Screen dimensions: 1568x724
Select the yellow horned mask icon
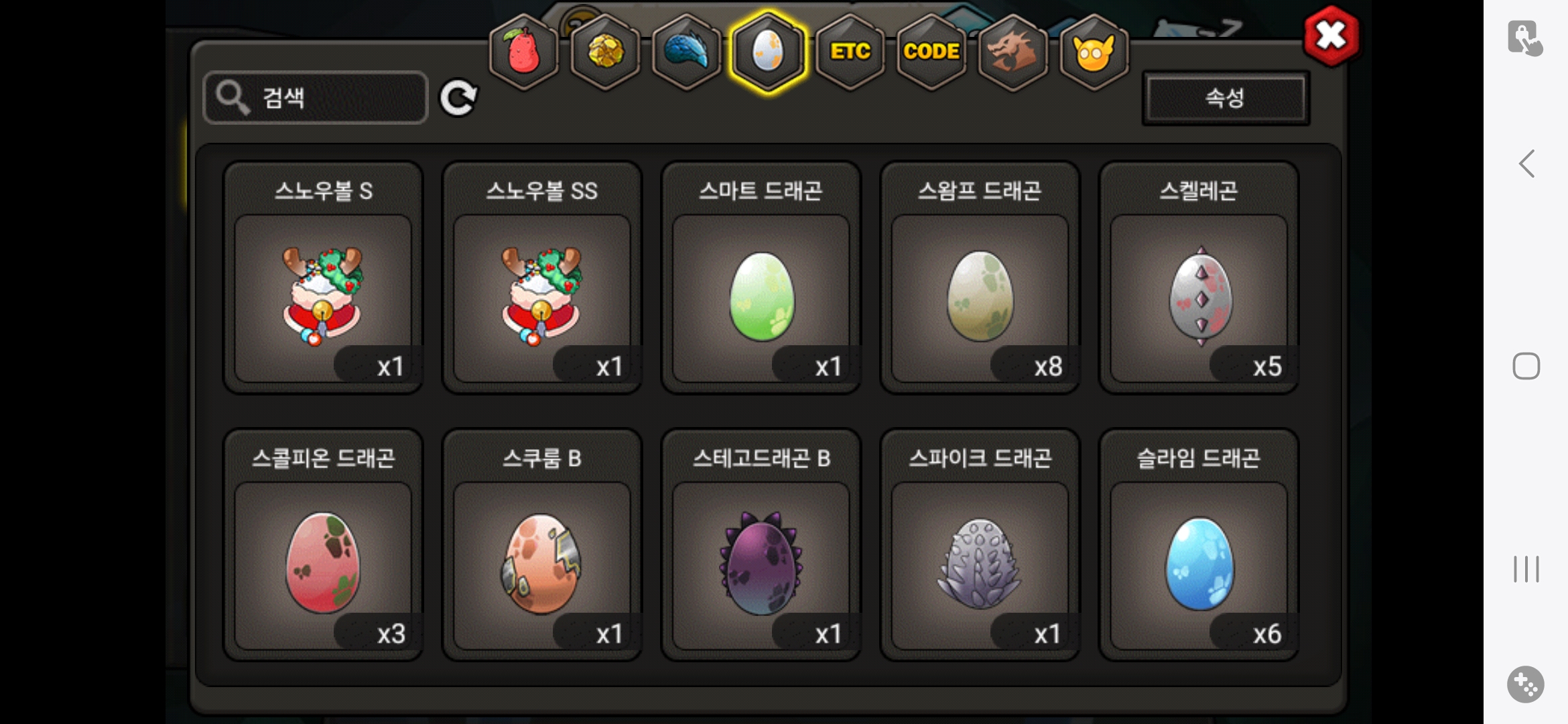tap(1094, 52)
